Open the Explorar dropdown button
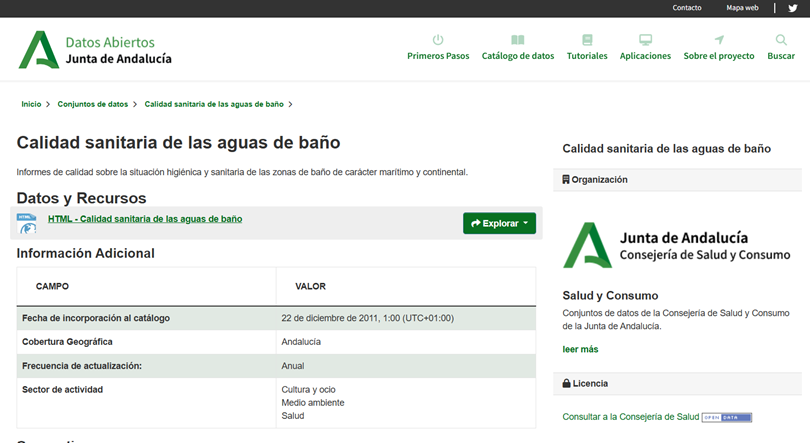 pos(499,223)
